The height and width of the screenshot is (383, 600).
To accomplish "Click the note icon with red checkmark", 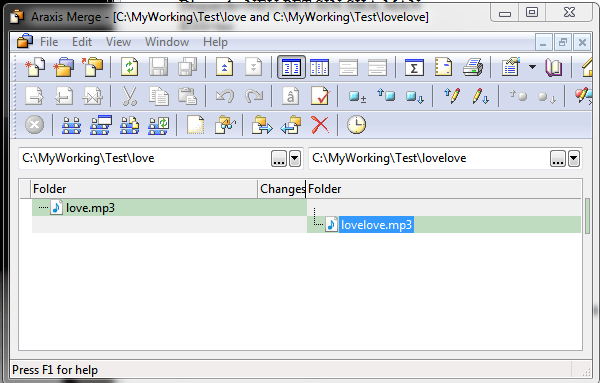I will (320, 96).
